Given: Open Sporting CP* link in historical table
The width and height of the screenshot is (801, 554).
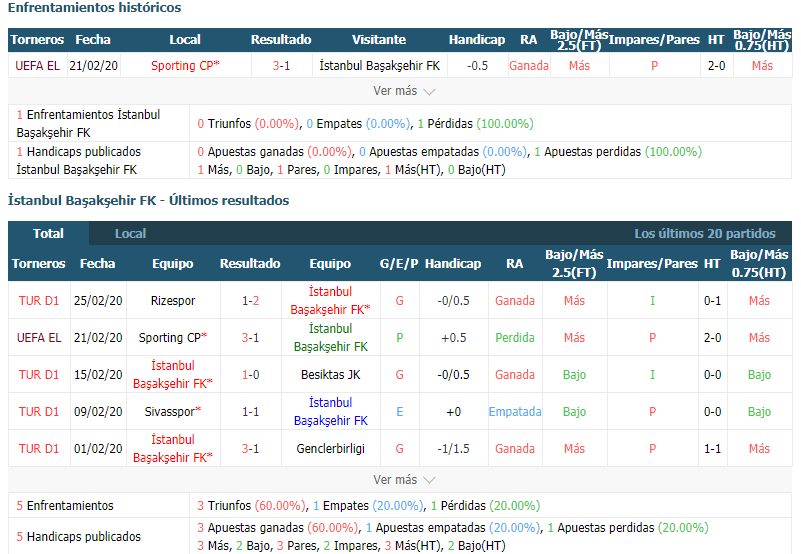Looking at the screenshot, I should click(x=185, y=65).
